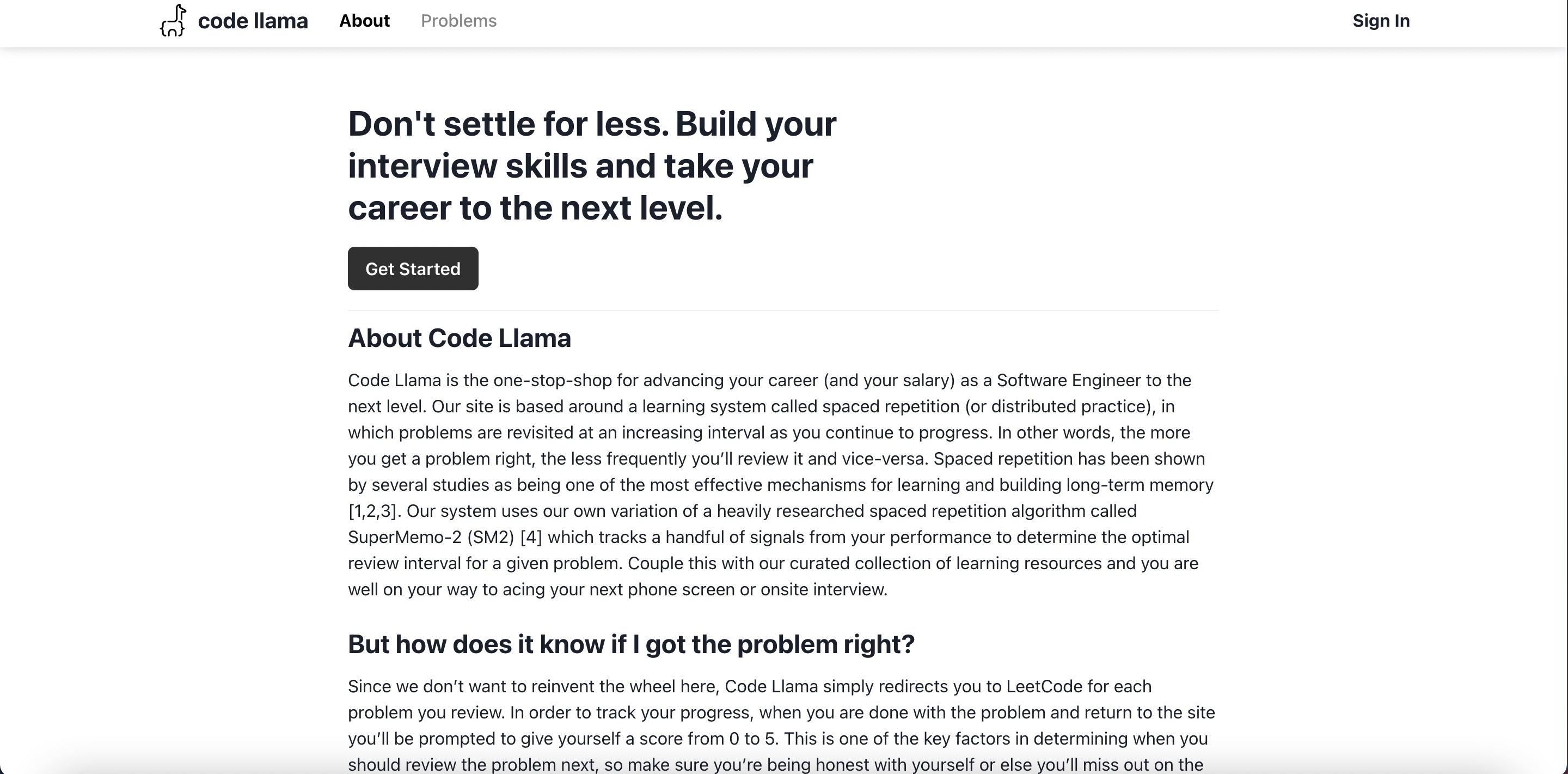This screenshot has width=1568, height=774.
Task: Click the "But how does it know" heading
Action: click(x=630, y=644)
